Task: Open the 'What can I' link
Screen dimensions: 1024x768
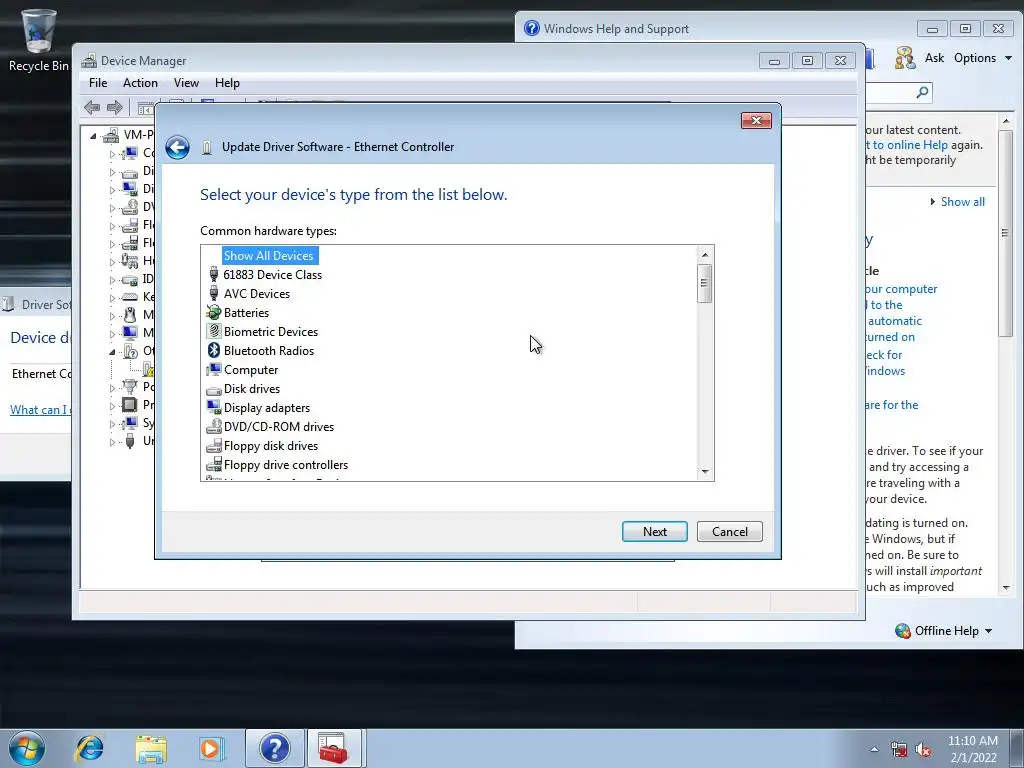Action: pos(40,409)
